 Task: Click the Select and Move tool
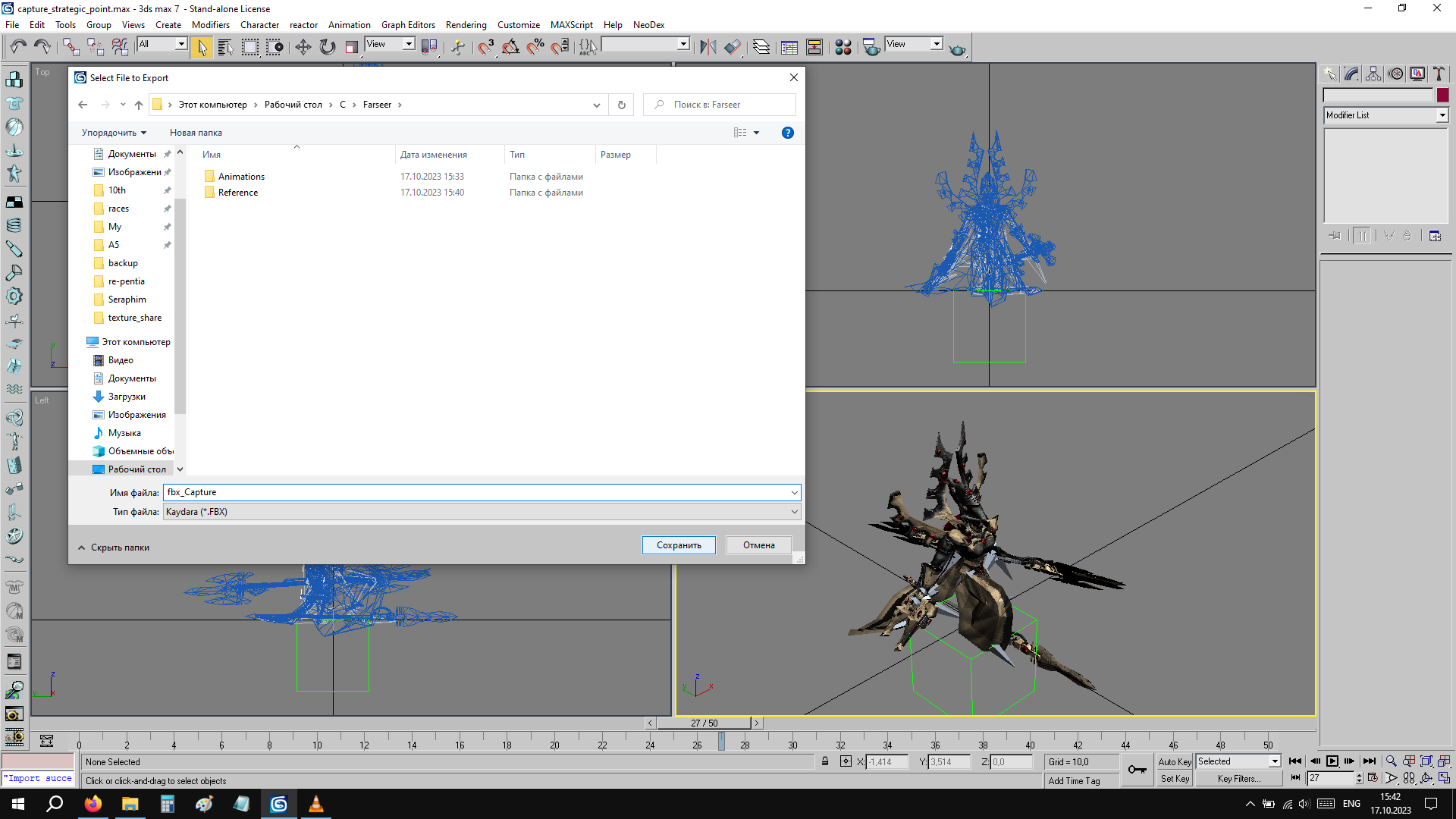point(303,47)
